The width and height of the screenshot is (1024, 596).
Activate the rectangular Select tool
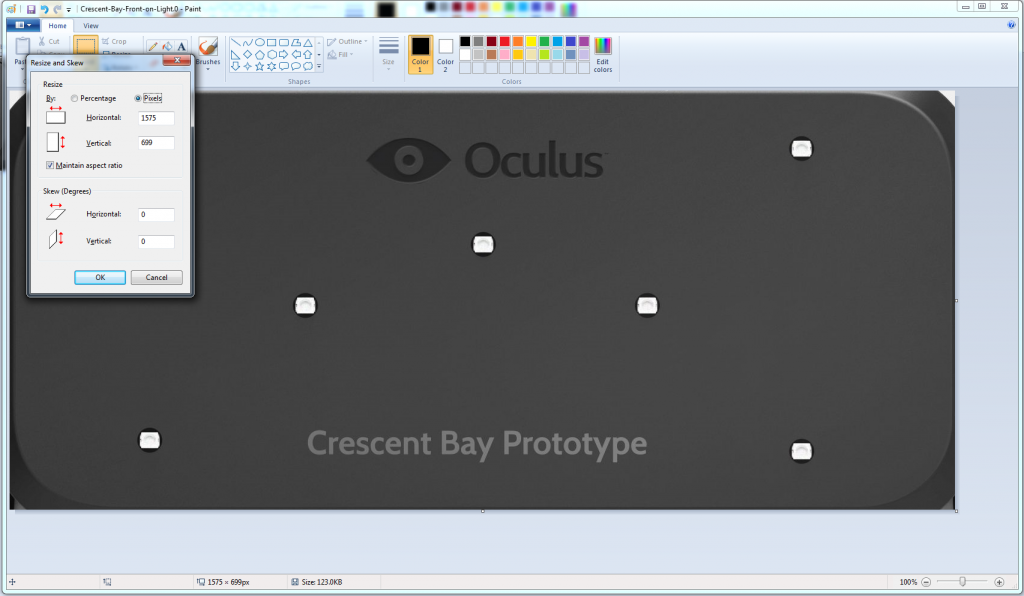[x=86, y=46]
